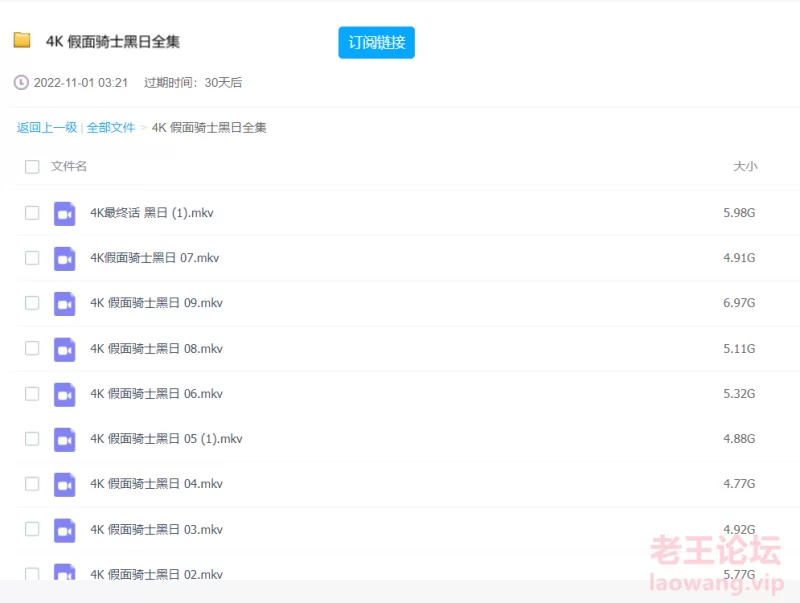Toggle the select-all checkbox beside 文件名
The height and width of the screenshot is (603, 800).
point(32,167)
